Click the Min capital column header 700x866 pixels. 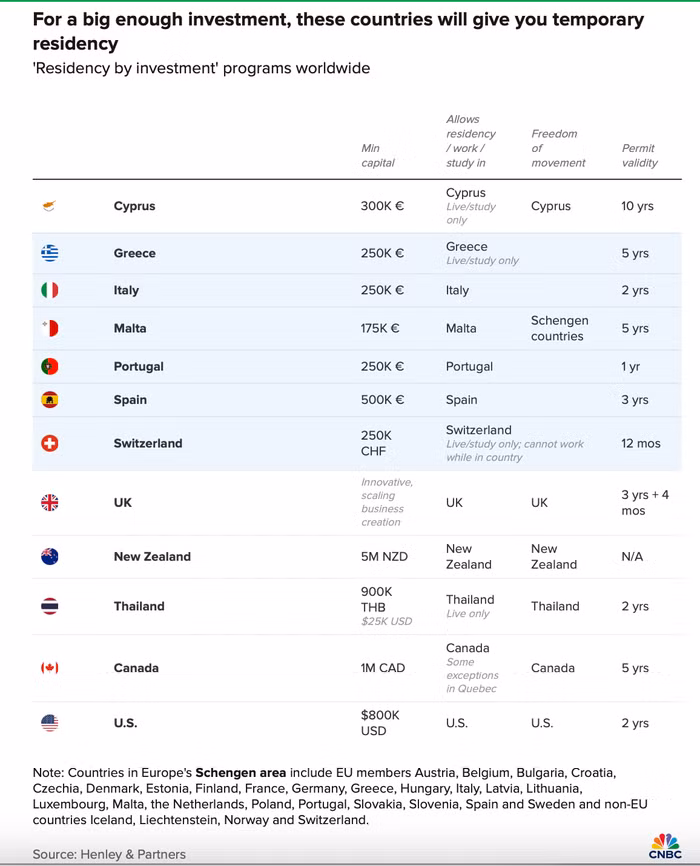coord(378,155)
